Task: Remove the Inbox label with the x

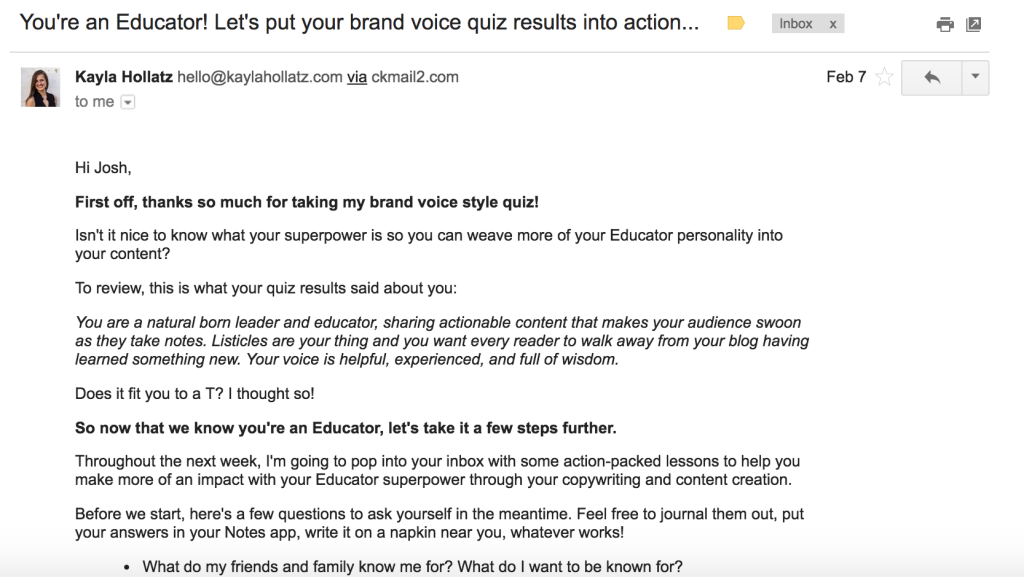Action: (833, 24)
